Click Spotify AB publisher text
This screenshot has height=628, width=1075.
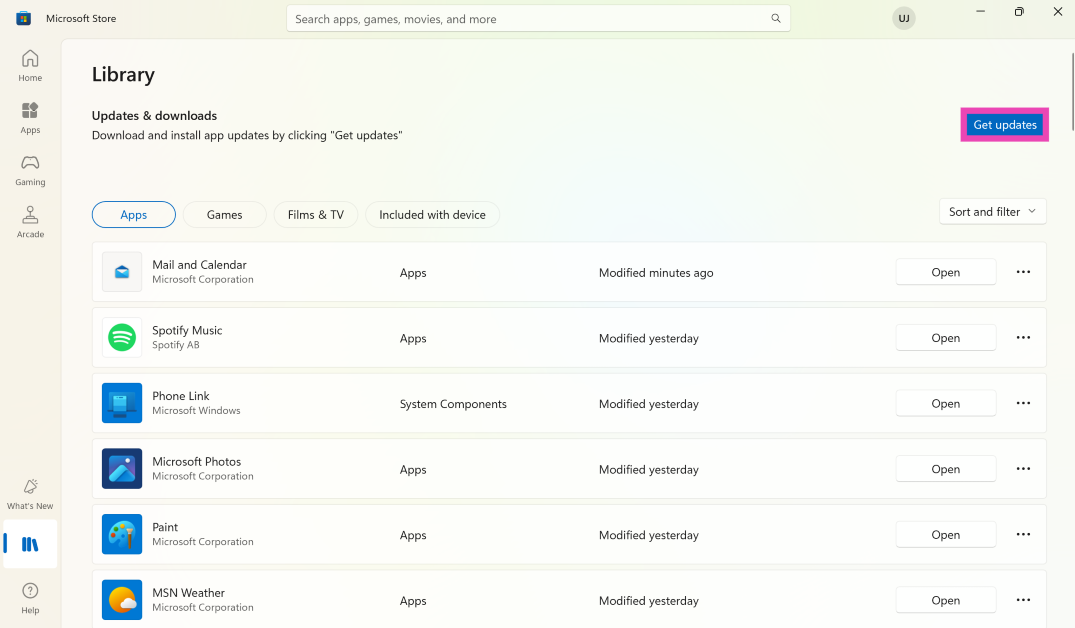[176, 345]
